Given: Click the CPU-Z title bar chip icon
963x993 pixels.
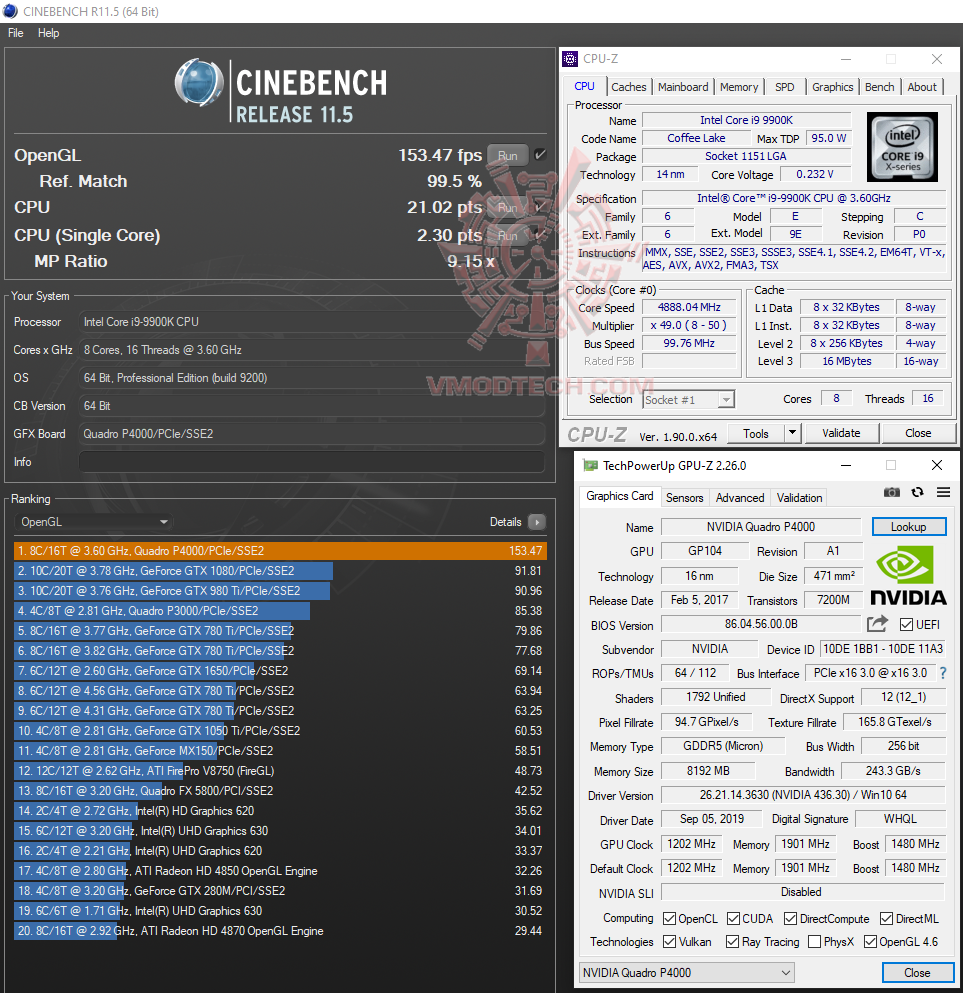Looking at the screenshot, I should [570, 59].
